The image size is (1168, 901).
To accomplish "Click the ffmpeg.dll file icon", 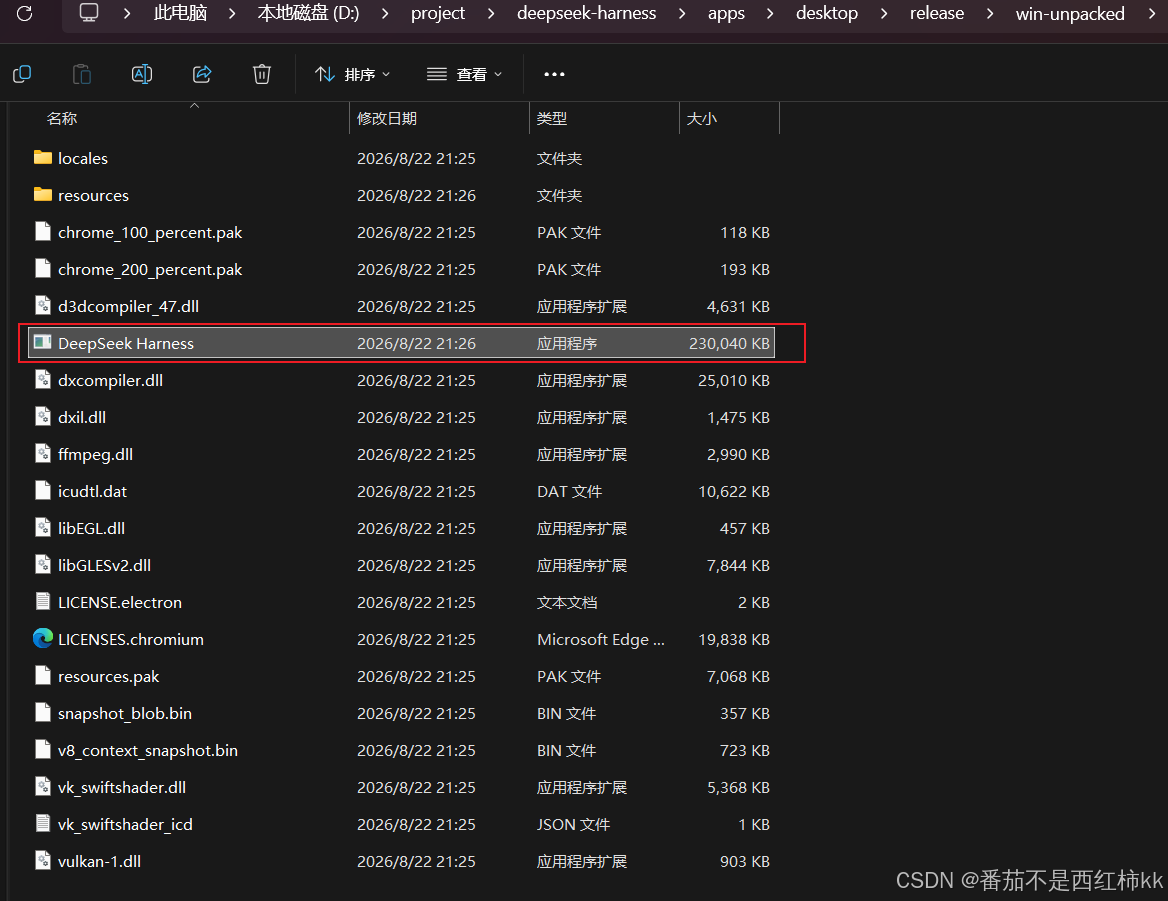I will click(x=43, y=453).
